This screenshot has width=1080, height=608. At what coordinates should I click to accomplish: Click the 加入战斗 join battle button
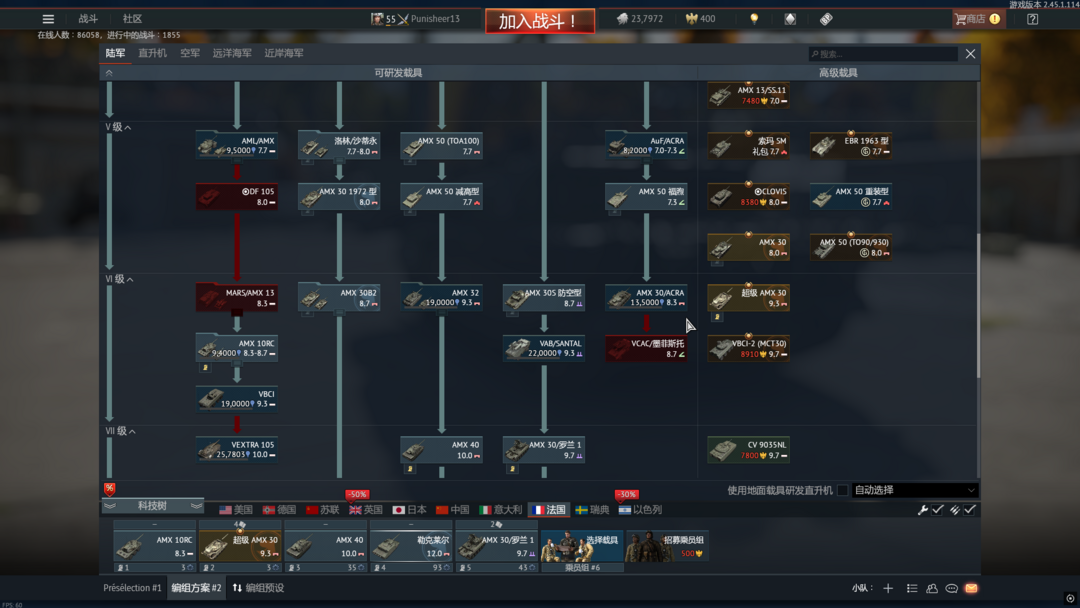click(x=540, y=21)
